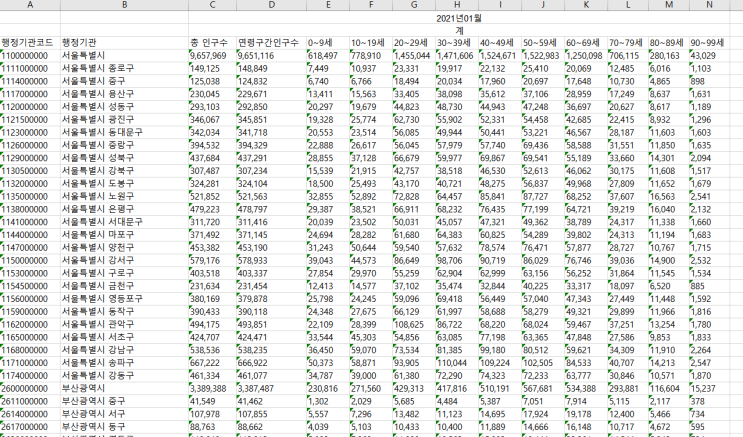Click the '서울특별시 성동구' cell
Image resolution: width=743 pixels, height=437 pixels.
[x=124, y=107]
